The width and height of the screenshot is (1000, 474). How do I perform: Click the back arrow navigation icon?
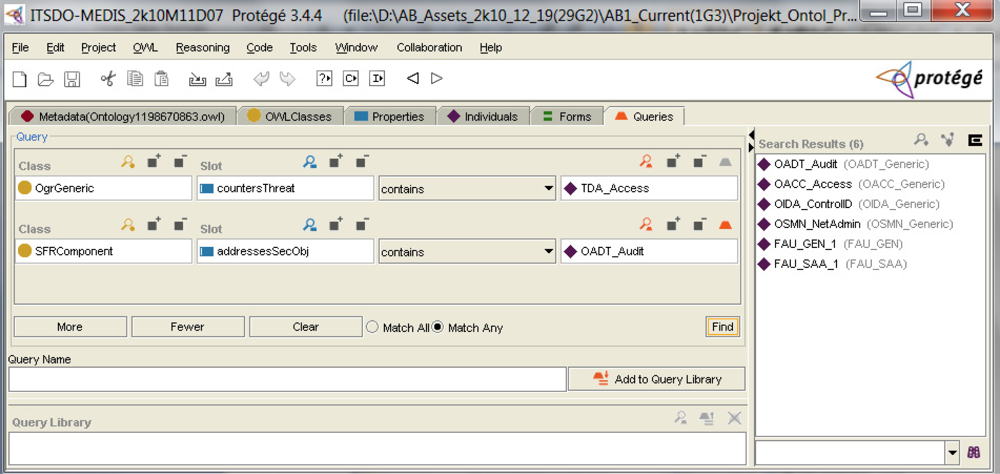coord(412,79)
